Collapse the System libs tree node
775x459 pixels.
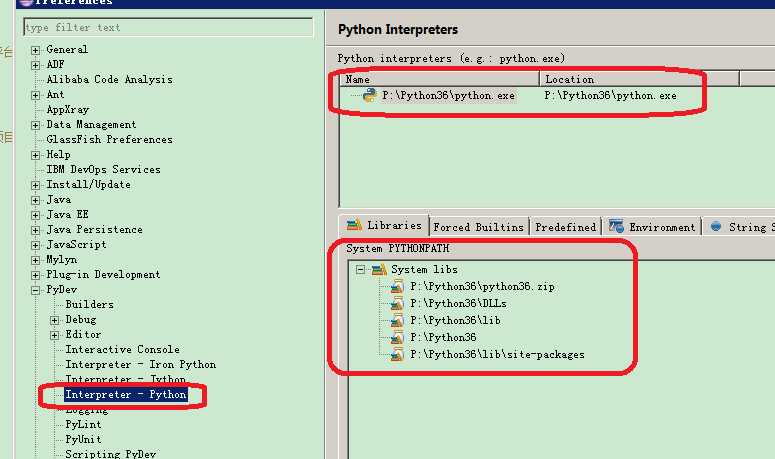pos(360,270)
